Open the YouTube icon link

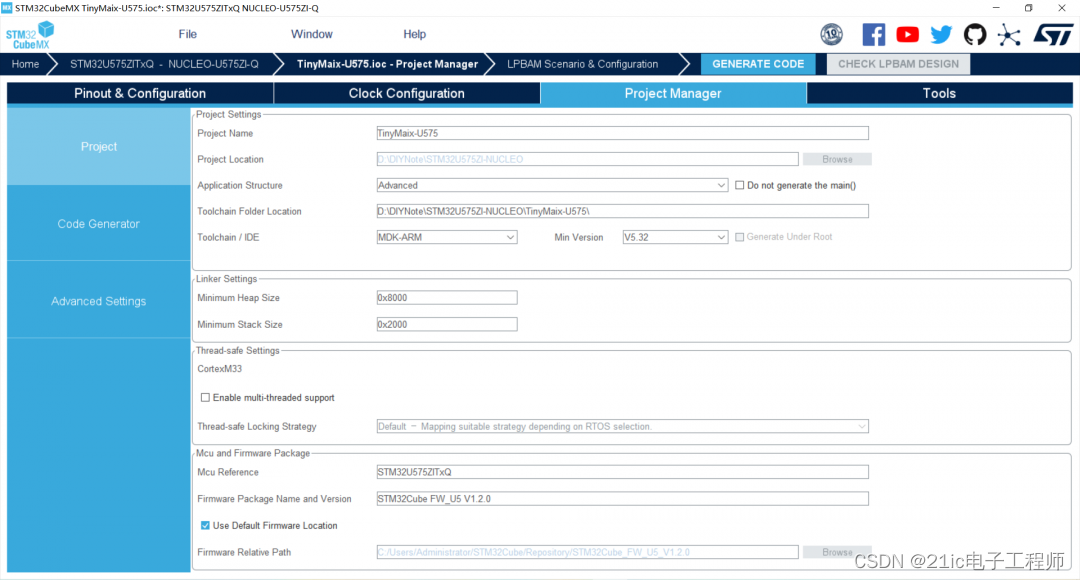pos(907,34)
